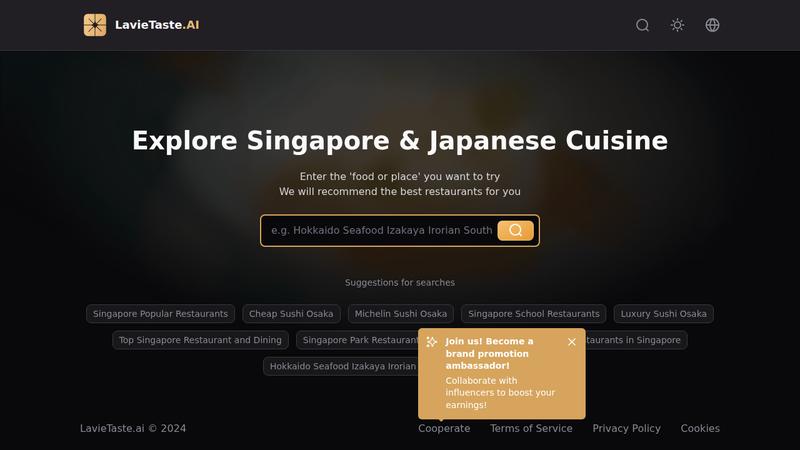Select 'Luxury Sushi Osaka' suggestion
The image size is (800, 450).
(x=663, y=314)
